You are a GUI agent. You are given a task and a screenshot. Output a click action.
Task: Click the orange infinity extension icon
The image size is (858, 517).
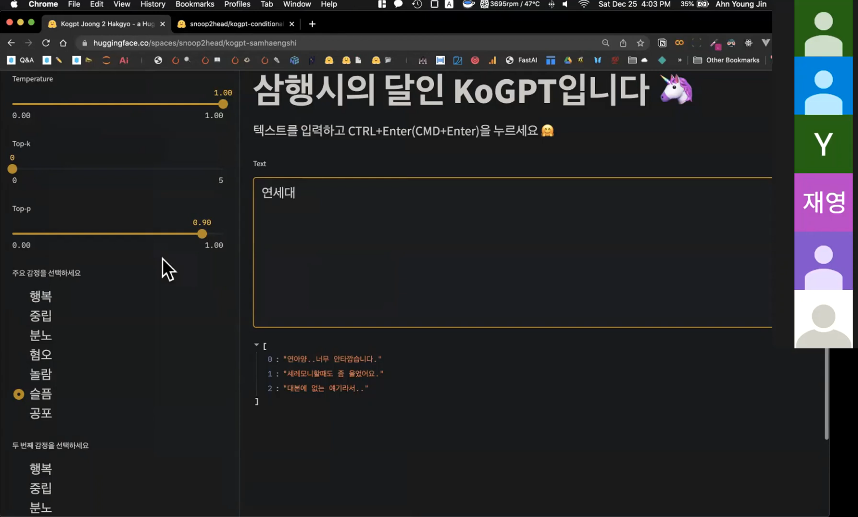coord(679,43)
